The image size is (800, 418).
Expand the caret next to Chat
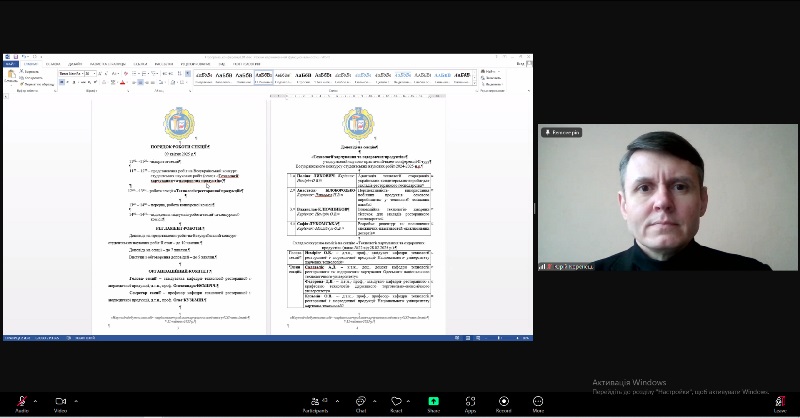[374, 401]
